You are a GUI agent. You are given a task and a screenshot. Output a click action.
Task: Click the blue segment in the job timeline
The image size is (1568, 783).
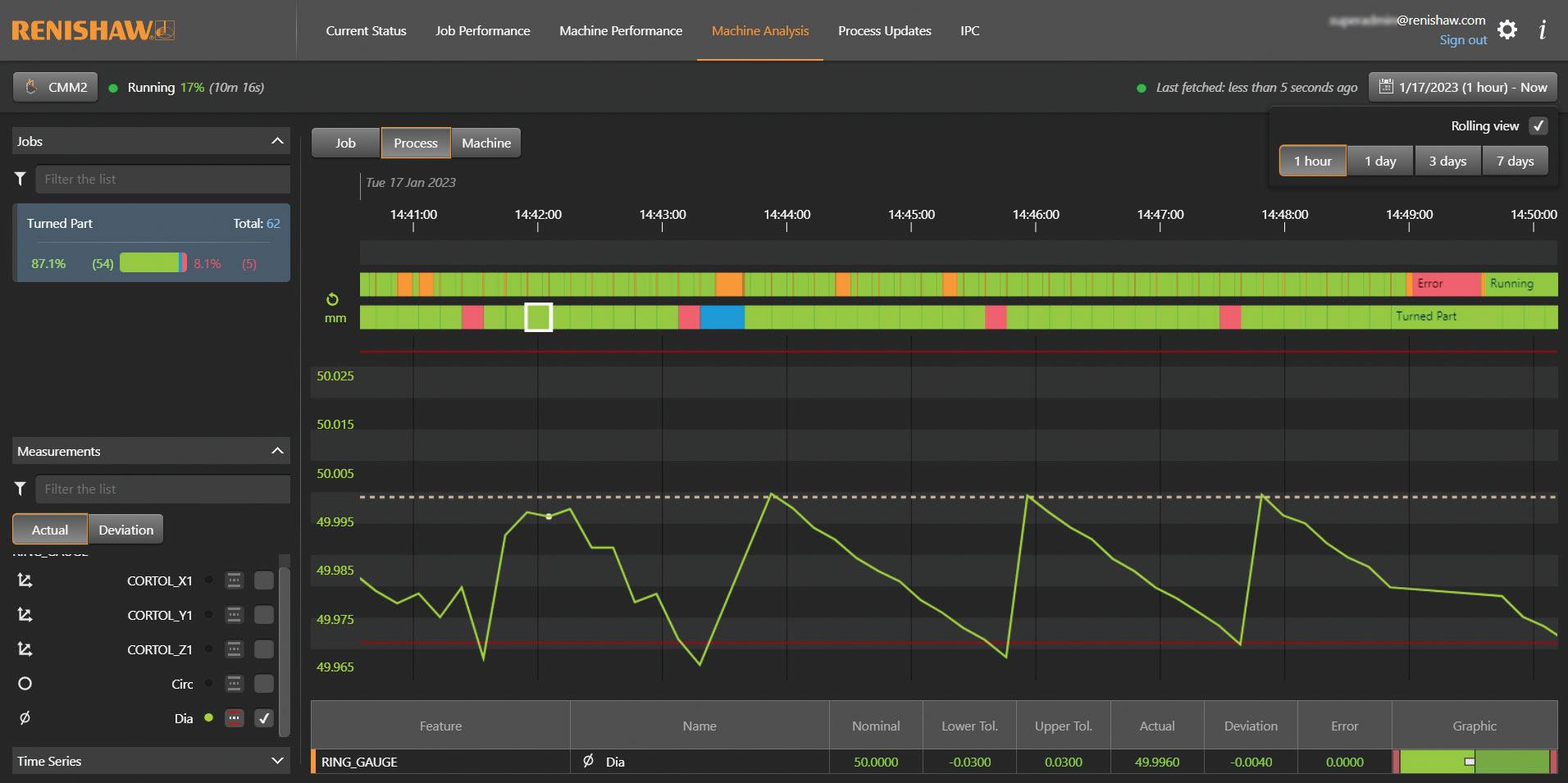click(x=722, y=317)
